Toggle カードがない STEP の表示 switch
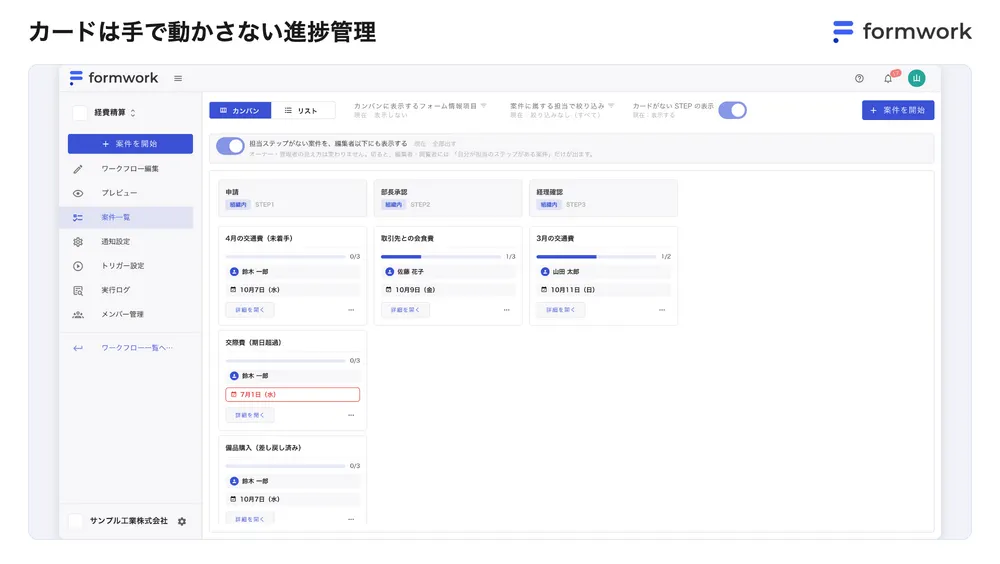1000x564 pixels. point(732,110)
